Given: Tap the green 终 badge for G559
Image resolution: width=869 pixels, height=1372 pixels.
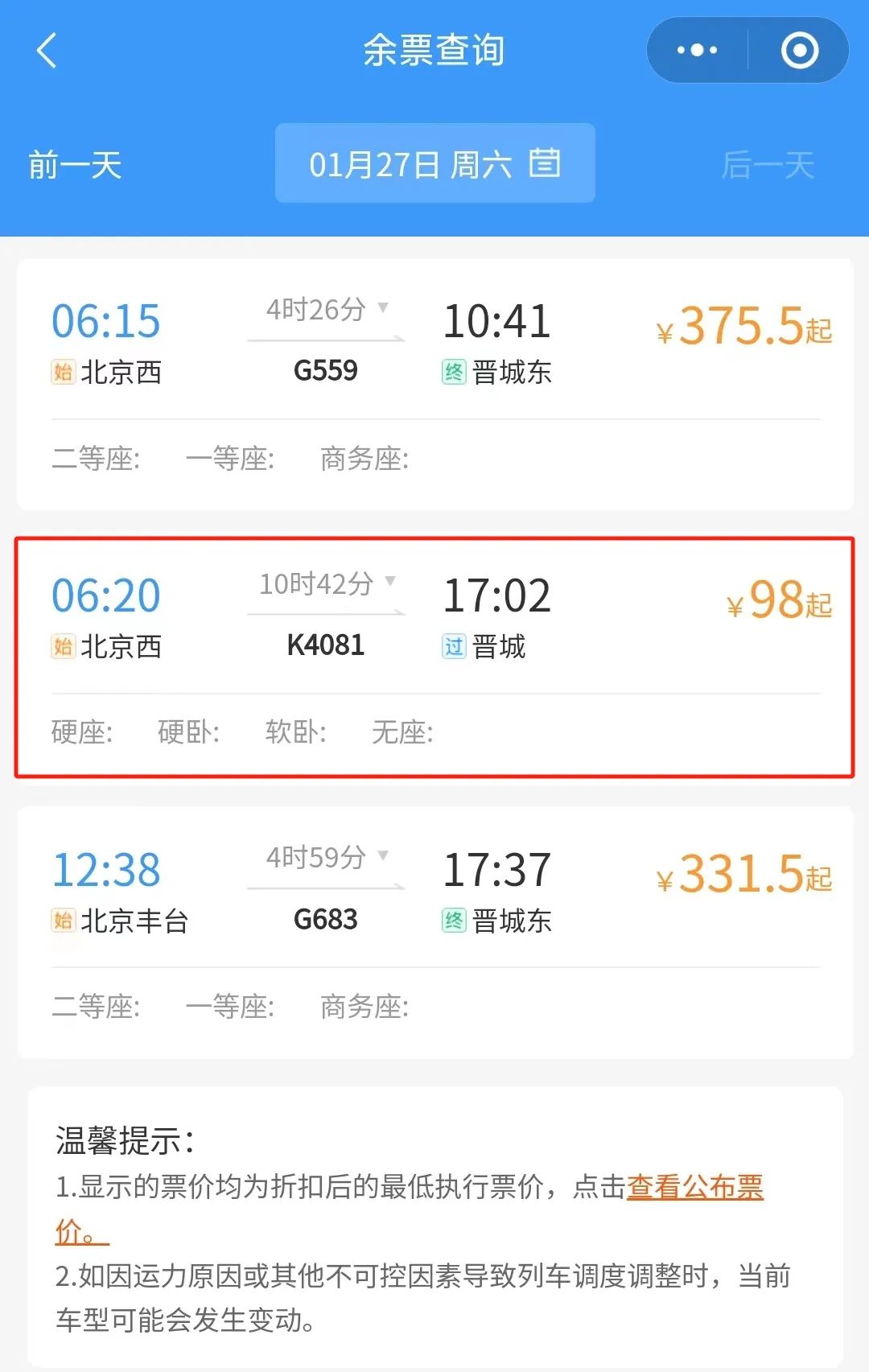Looking at the screenshot, I should point(454,372).
